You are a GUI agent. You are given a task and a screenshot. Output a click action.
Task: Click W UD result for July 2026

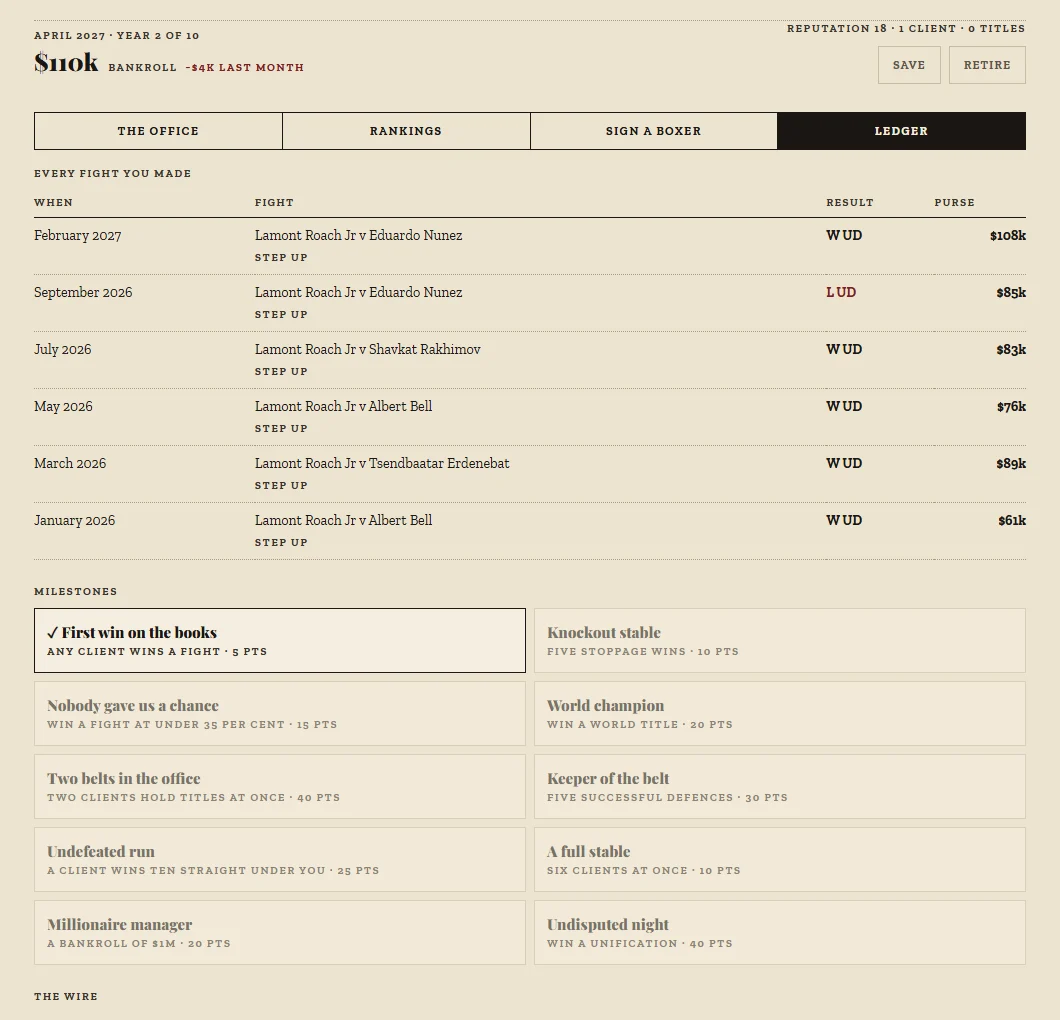[x=844, y=349]
